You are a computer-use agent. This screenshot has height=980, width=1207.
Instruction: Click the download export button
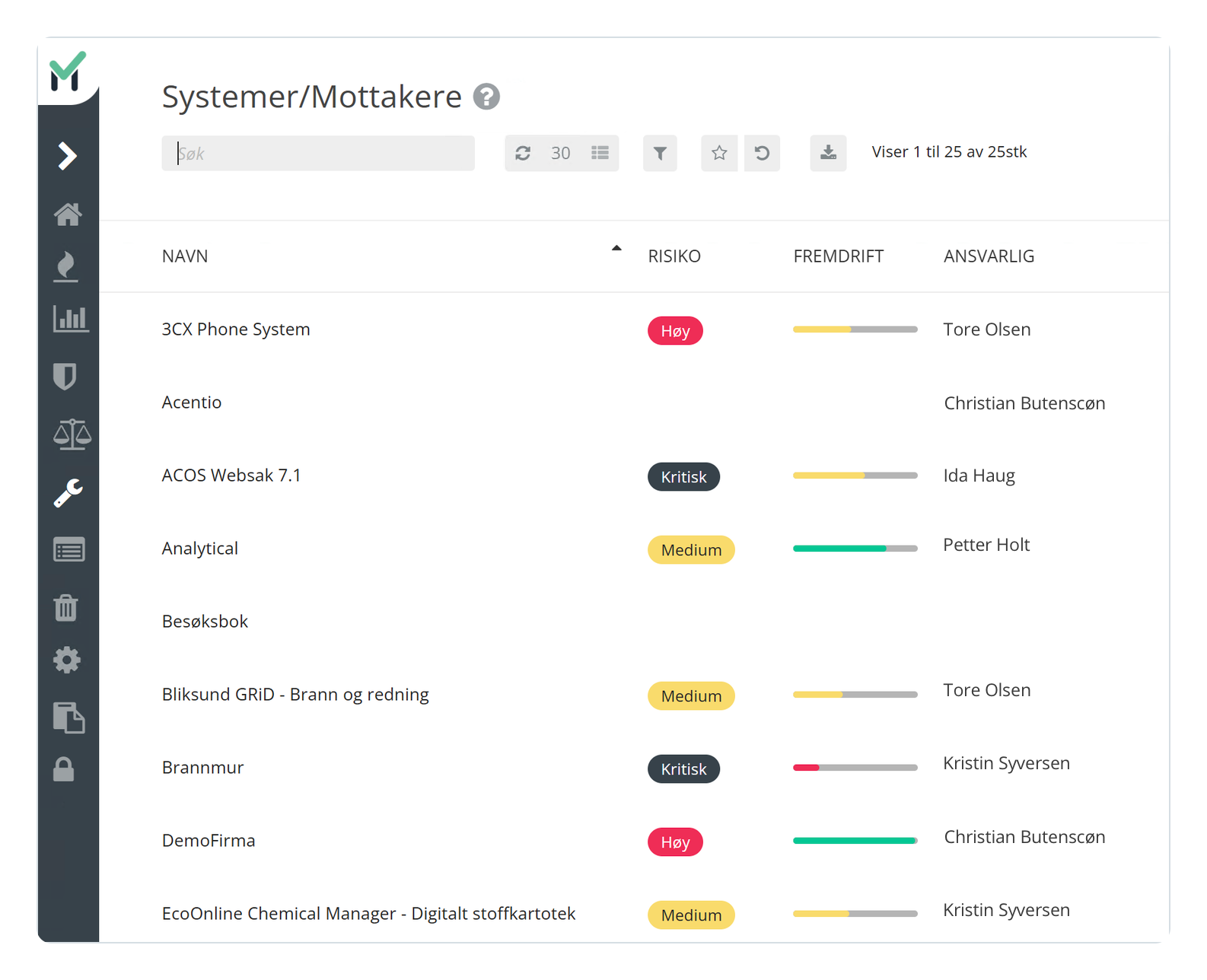(828, 153)
